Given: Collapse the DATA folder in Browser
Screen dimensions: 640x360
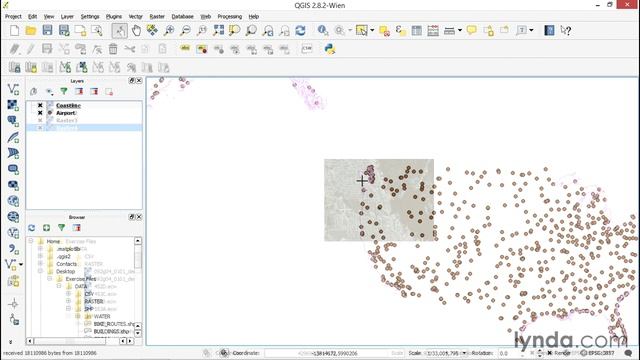Looking at the screenshot, I should click(x=59, y=286).
